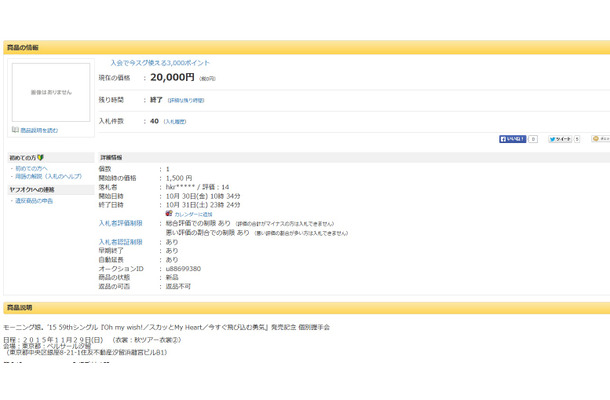Click the magnifier icon beside 商品説明を読む
Image resolution: width=610 pixels, height=400 pixels.
(x=15, y=130)
